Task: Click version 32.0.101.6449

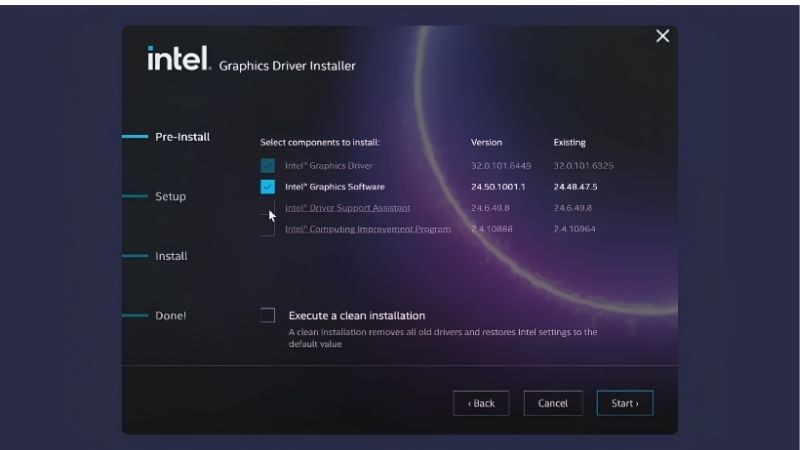Action: pyautogui.click(x=501, y=166)
